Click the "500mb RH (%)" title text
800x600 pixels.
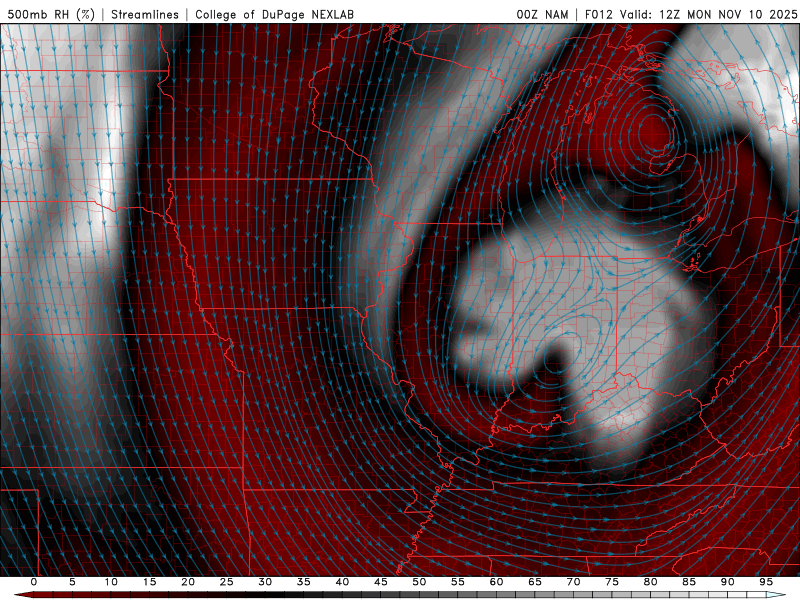(x=52, y=14)
